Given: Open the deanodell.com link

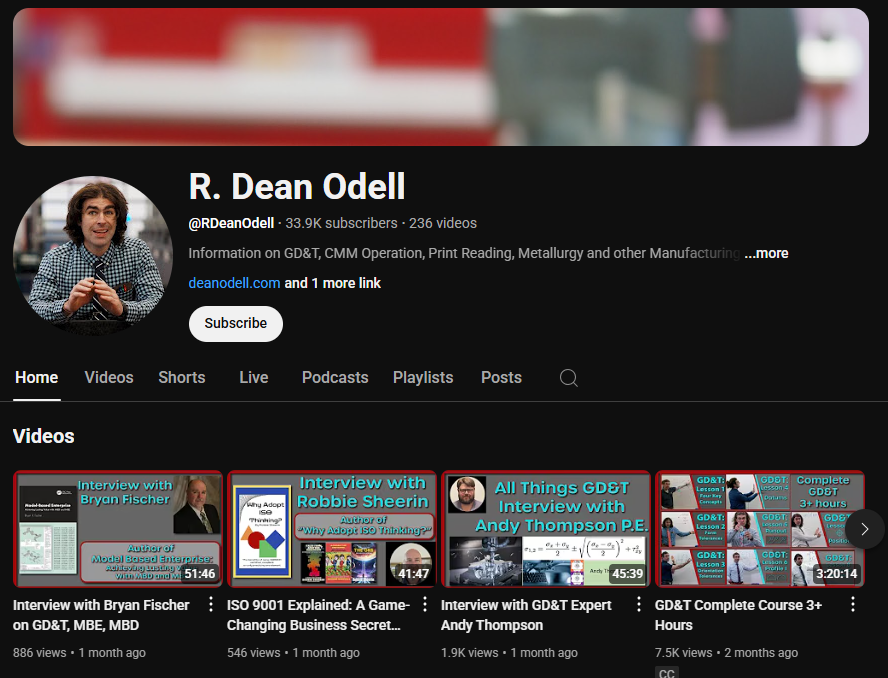Looking at the screenshot, I should [x=234, y=283].
